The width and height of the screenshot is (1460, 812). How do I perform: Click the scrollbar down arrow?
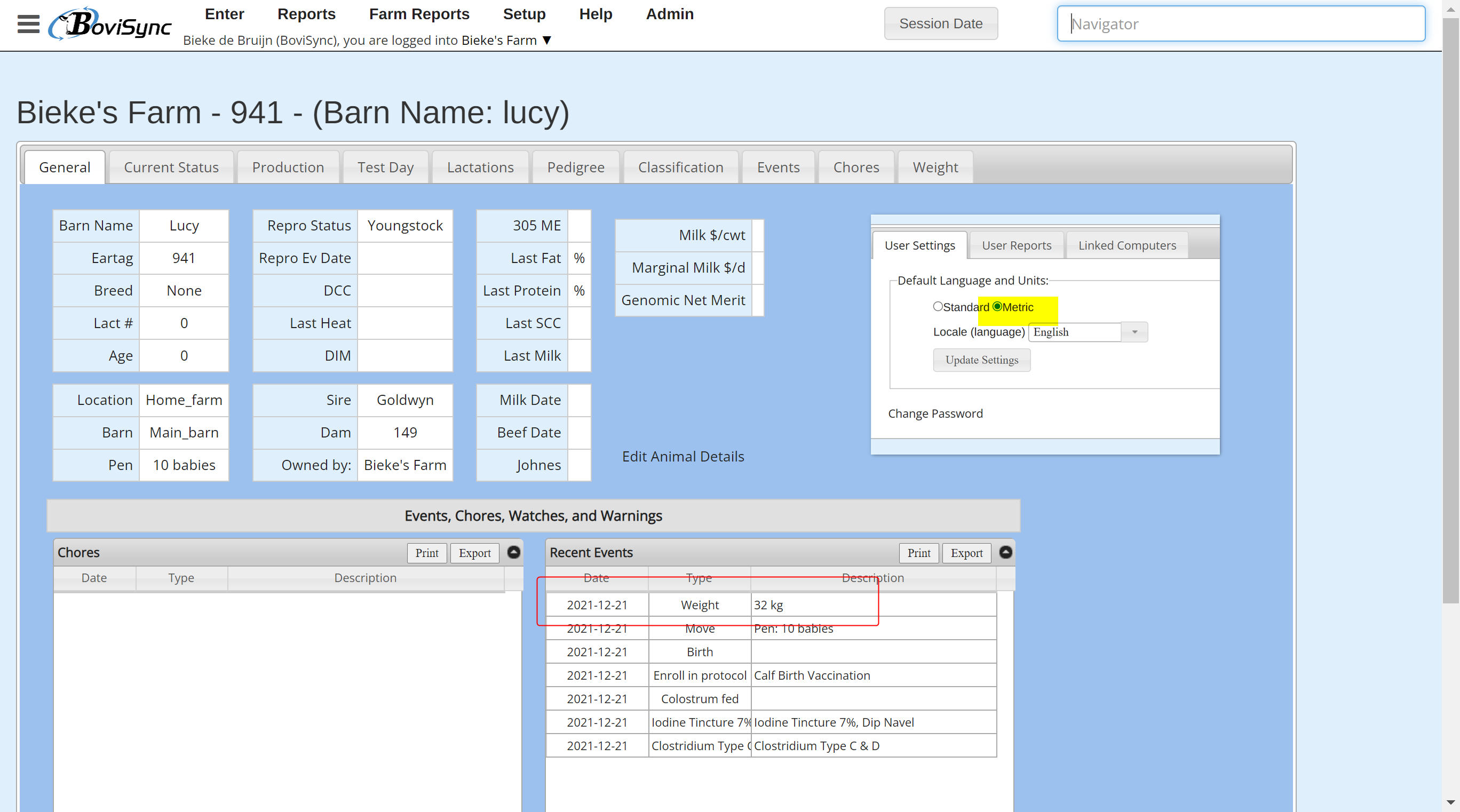click(x=1451, y=802)
